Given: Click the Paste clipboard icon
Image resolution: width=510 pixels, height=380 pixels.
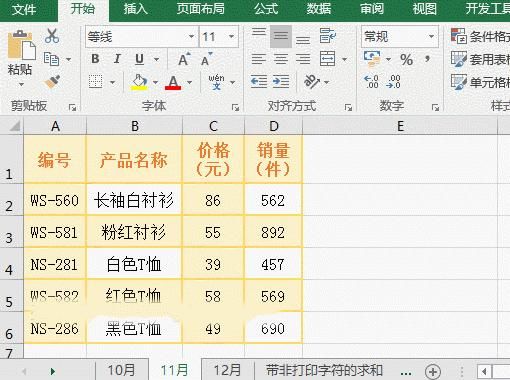Looking at the screenshot, I should [x=21, y=45].
